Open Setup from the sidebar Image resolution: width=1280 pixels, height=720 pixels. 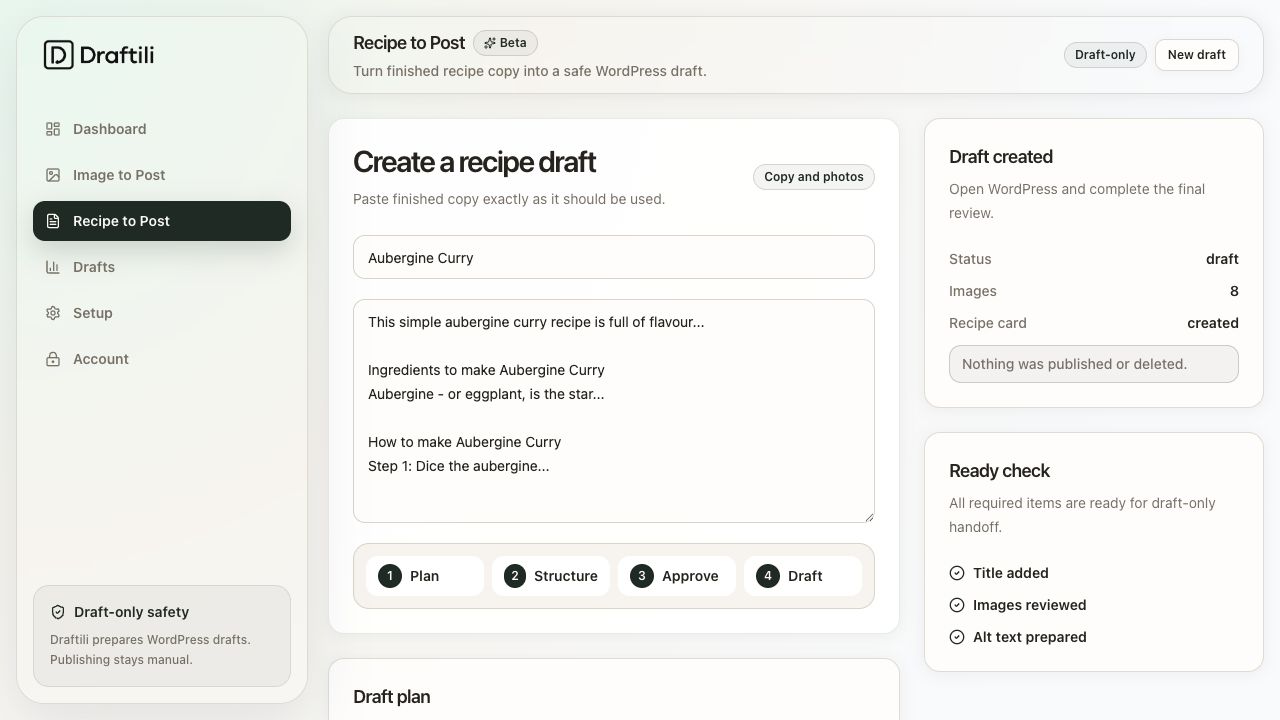click(x=162, y=313)
